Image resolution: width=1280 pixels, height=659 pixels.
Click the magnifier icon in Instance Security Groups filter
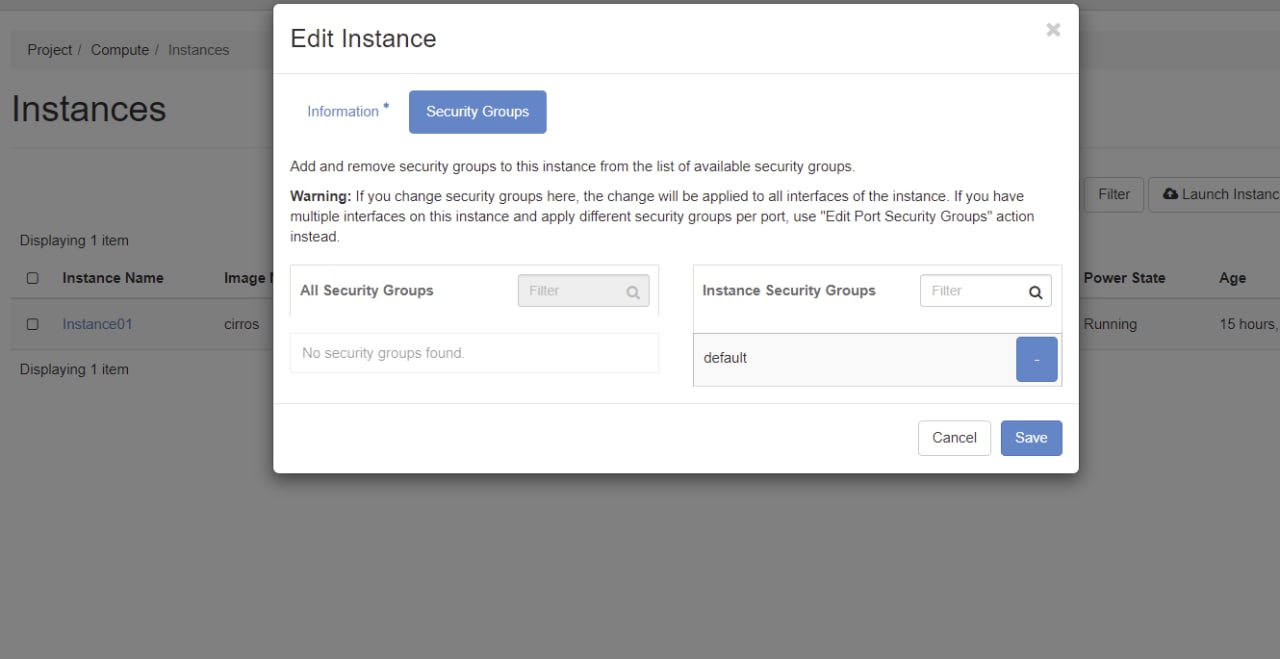[x=1035, y=292]
